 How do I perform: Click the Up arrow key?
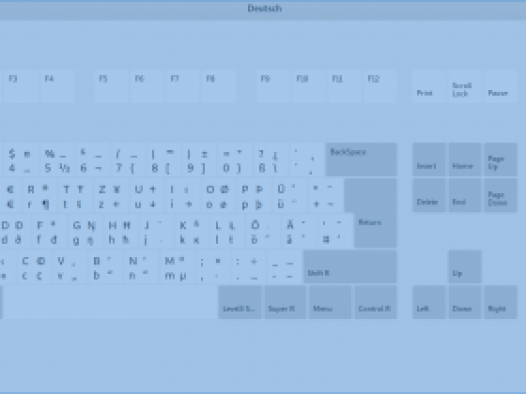465,267
